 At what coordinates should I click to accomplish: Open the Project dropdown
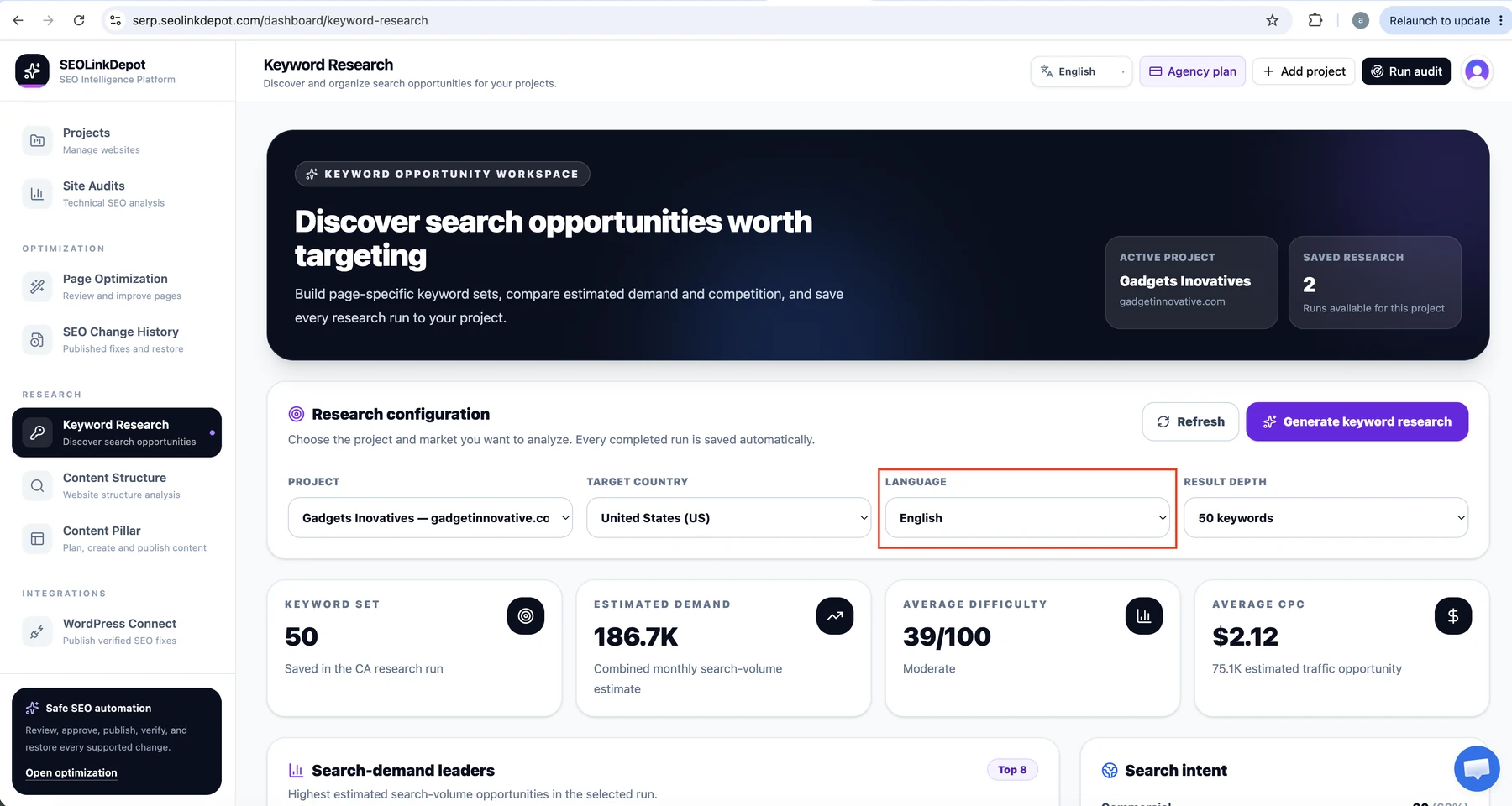tap(430, 518)
